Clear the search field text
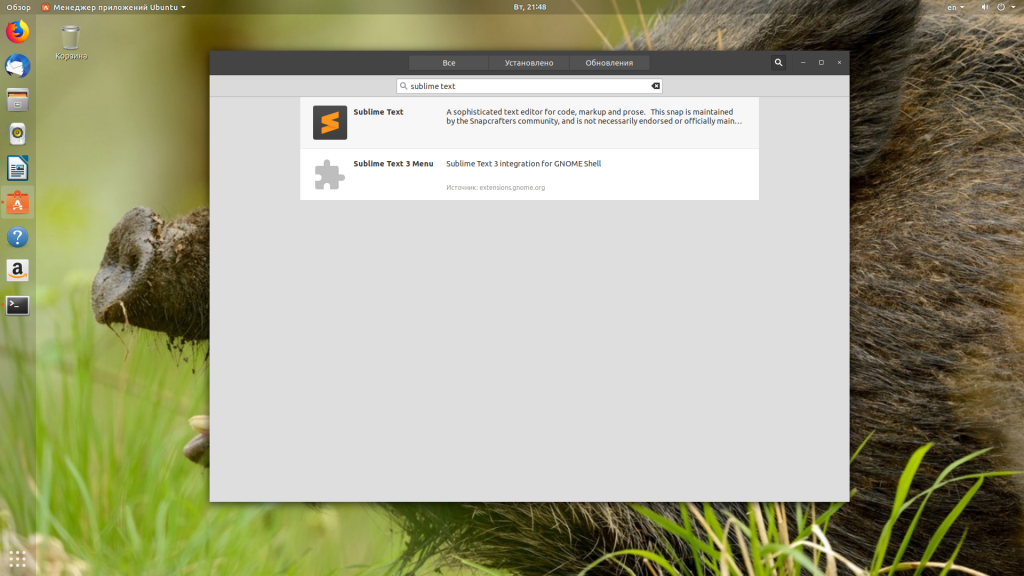The height and width of the screenshot is (576, 1024). (655, 86)
